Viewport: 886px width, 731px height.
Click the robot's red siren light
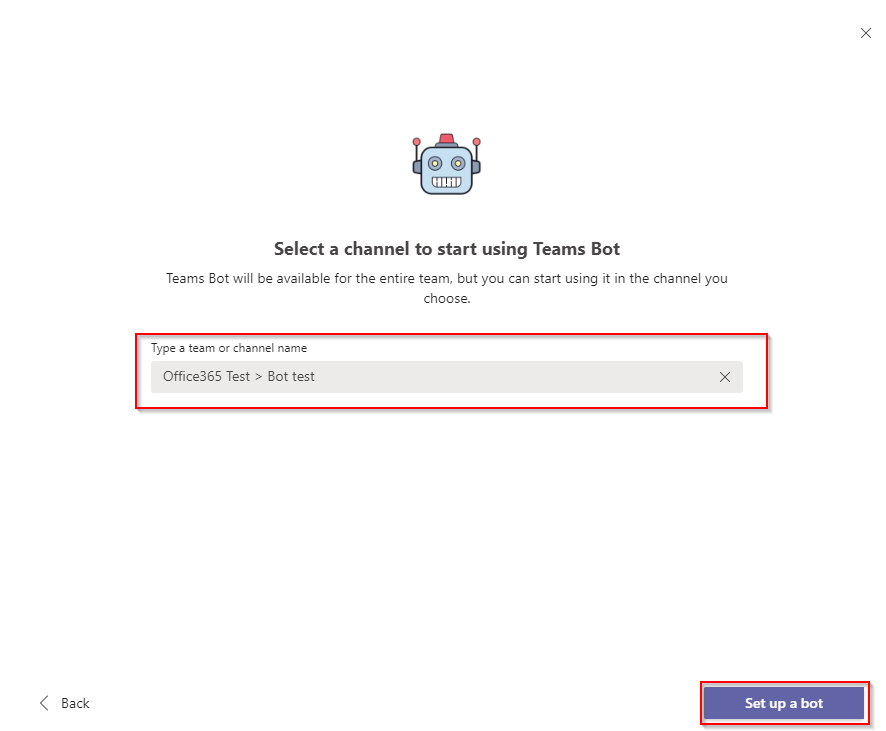(x=446, y=139)
